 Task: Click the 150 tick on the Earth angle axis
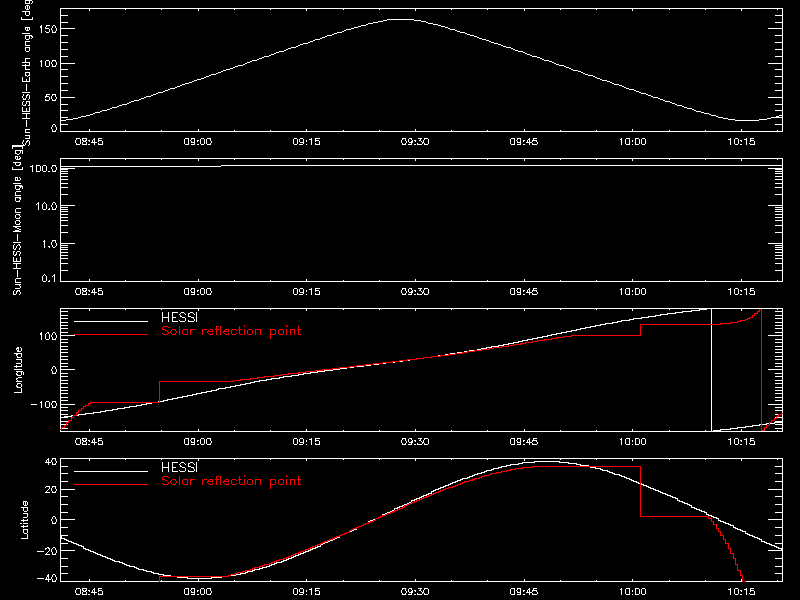tap(48, 30)
